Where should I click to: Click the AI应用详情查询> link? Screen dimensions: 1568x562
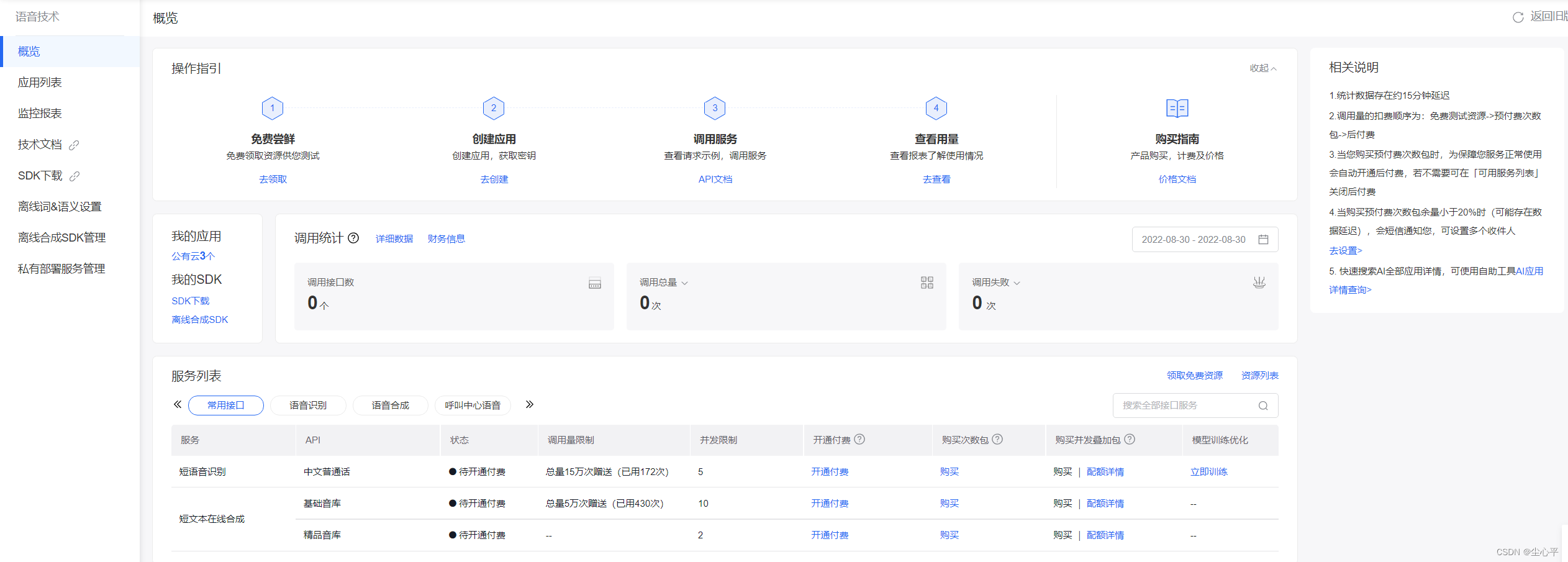click(1529, 271)
